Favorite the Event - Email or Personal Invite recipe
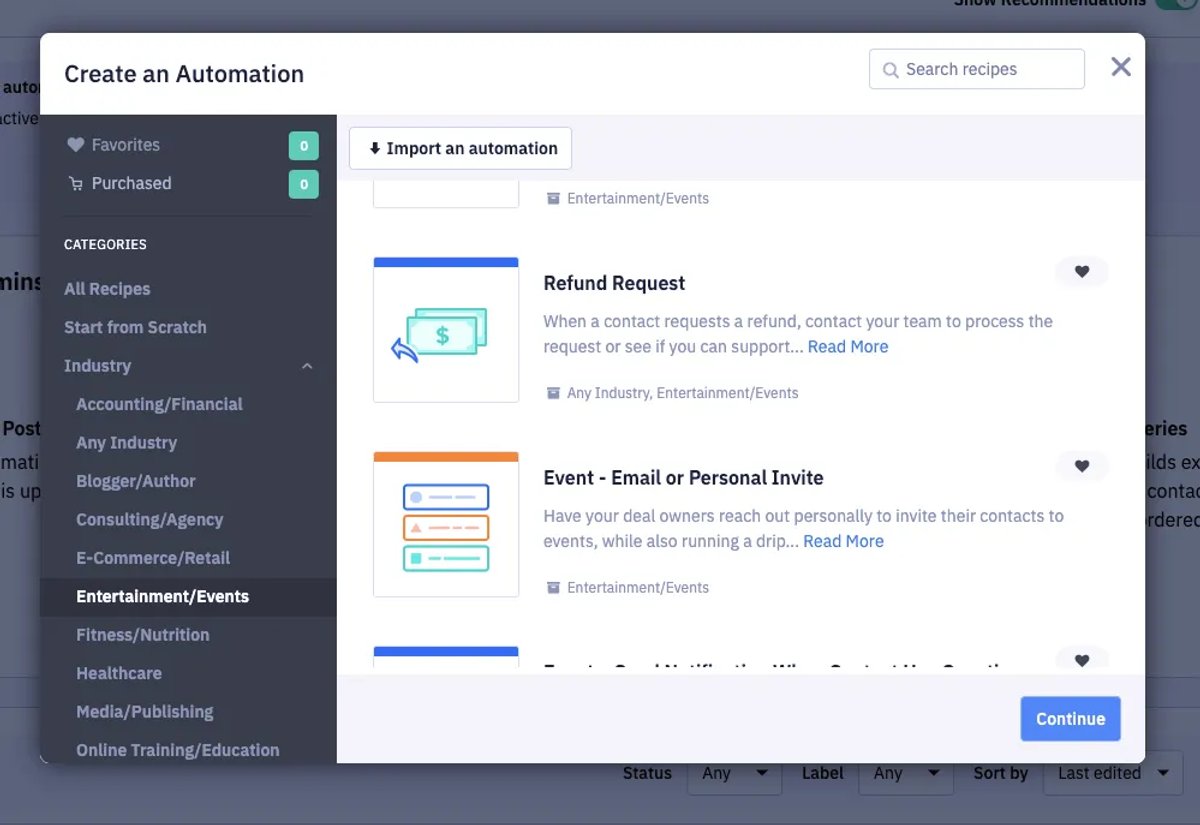 [x=1081, y=466]
